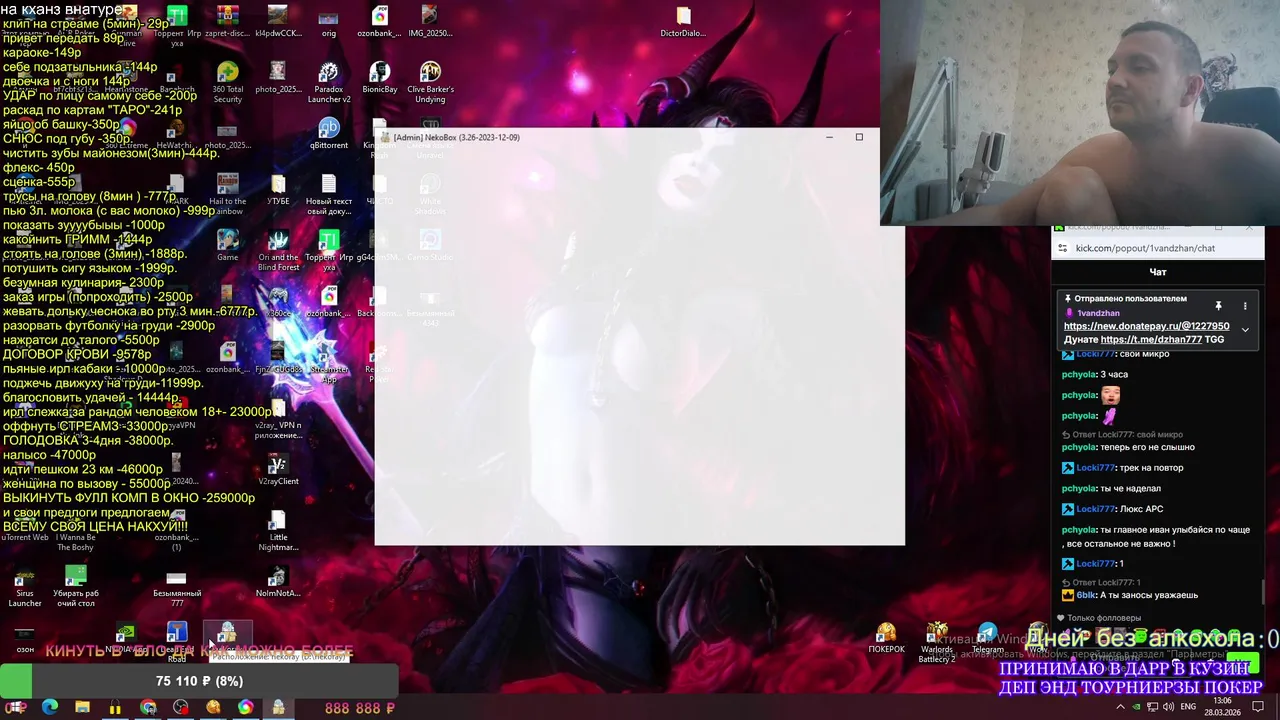
Task: Open the IMG_20250 image file
Action: pos(430,22)
